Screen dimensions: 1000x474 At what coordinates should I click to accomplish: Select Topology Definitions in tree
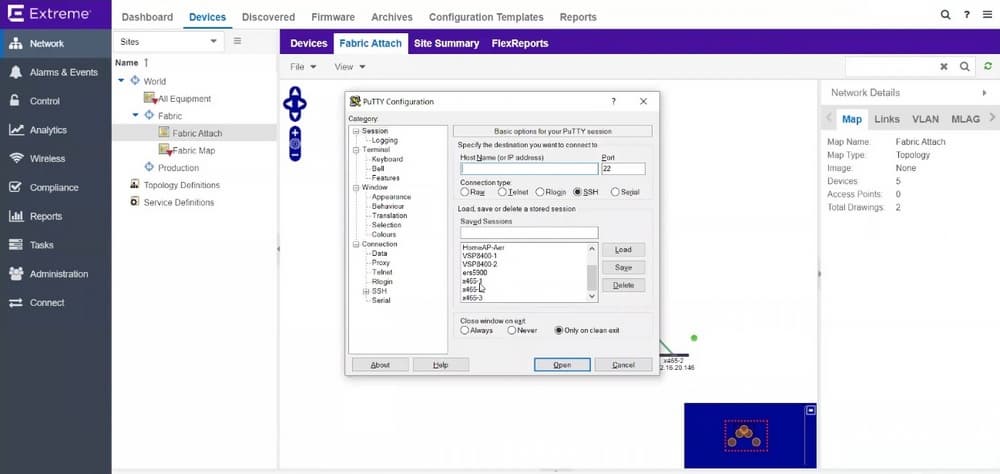click(x=181, y=185)
